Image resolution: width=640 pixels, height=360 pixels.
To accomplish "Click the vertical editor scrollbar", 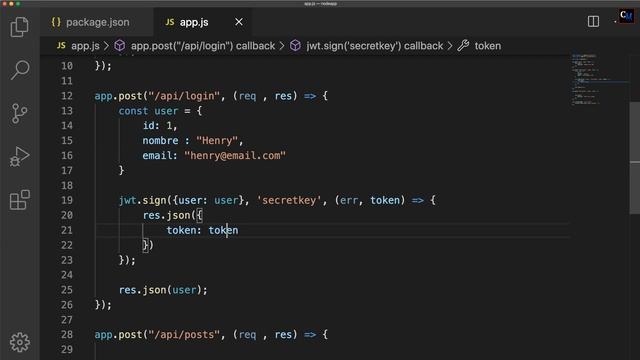I will [x=635, y=158].
